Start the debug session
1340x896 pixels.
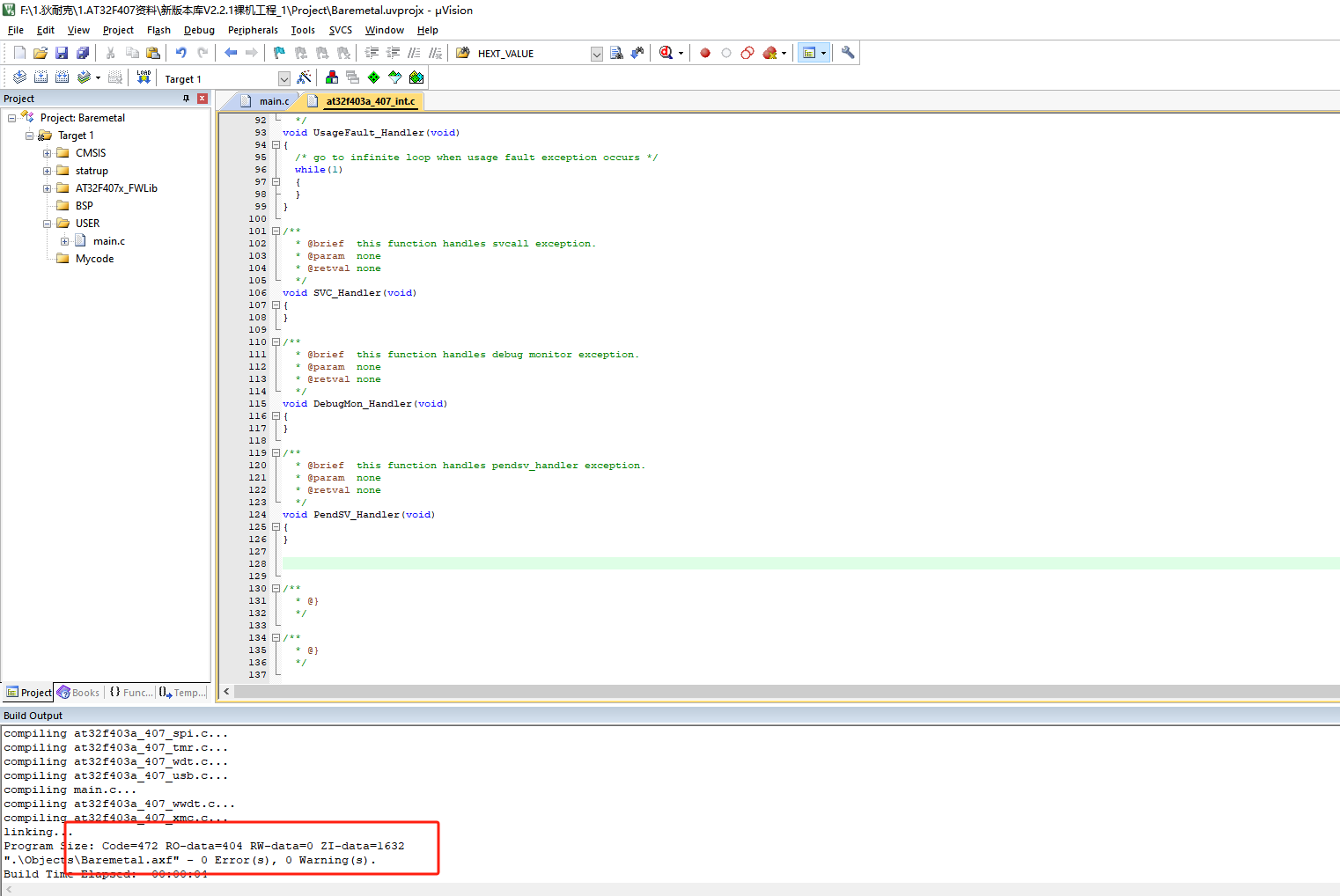point(666,53)
